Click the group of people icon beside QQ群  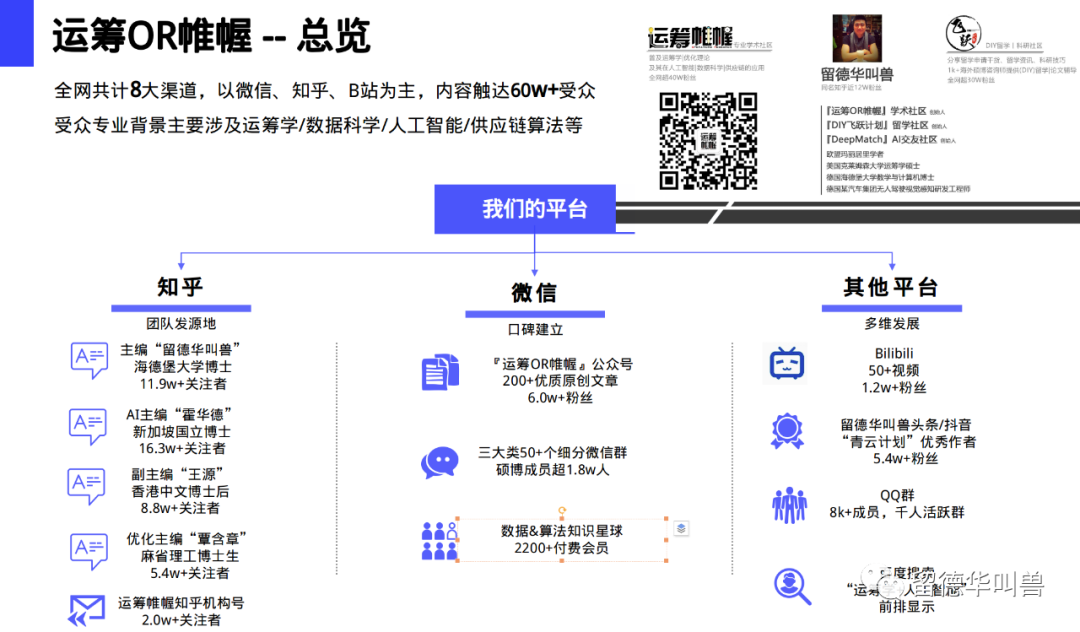pos(789,505)
